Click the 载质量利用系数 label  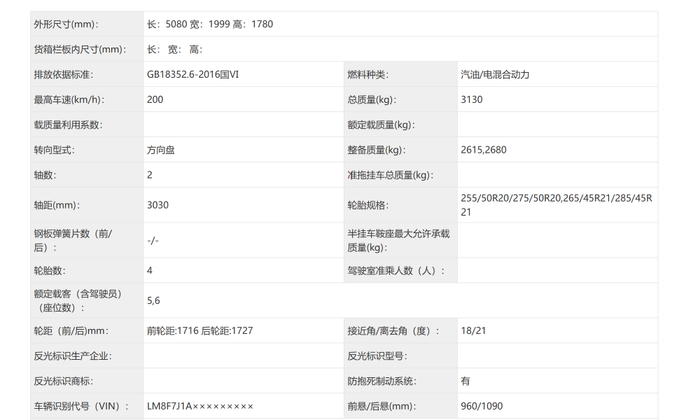tap(68, 125)
